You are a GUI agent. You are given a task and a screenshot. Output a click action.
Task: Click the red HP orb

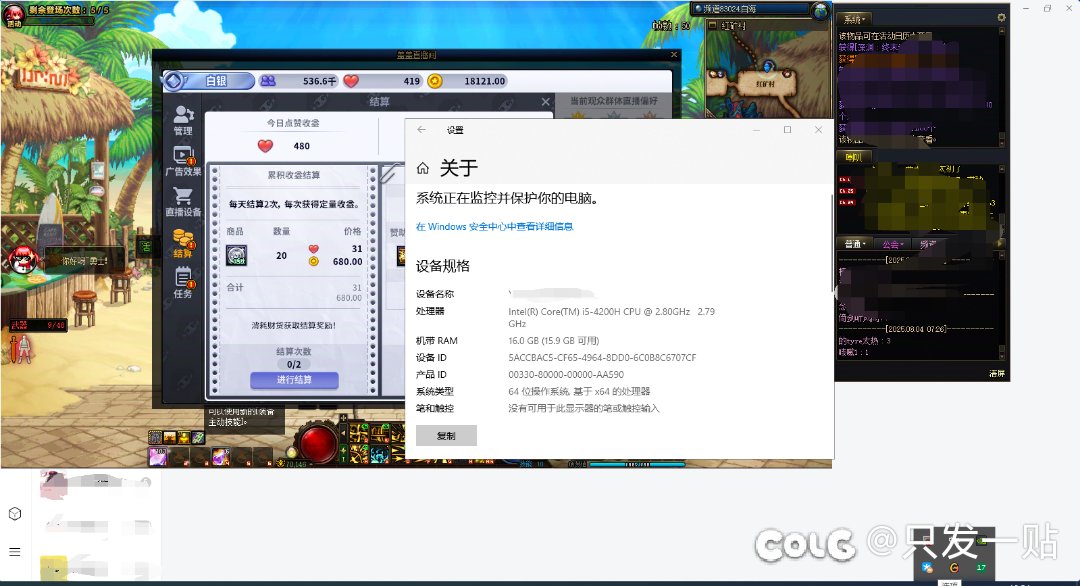click(317, 443)
